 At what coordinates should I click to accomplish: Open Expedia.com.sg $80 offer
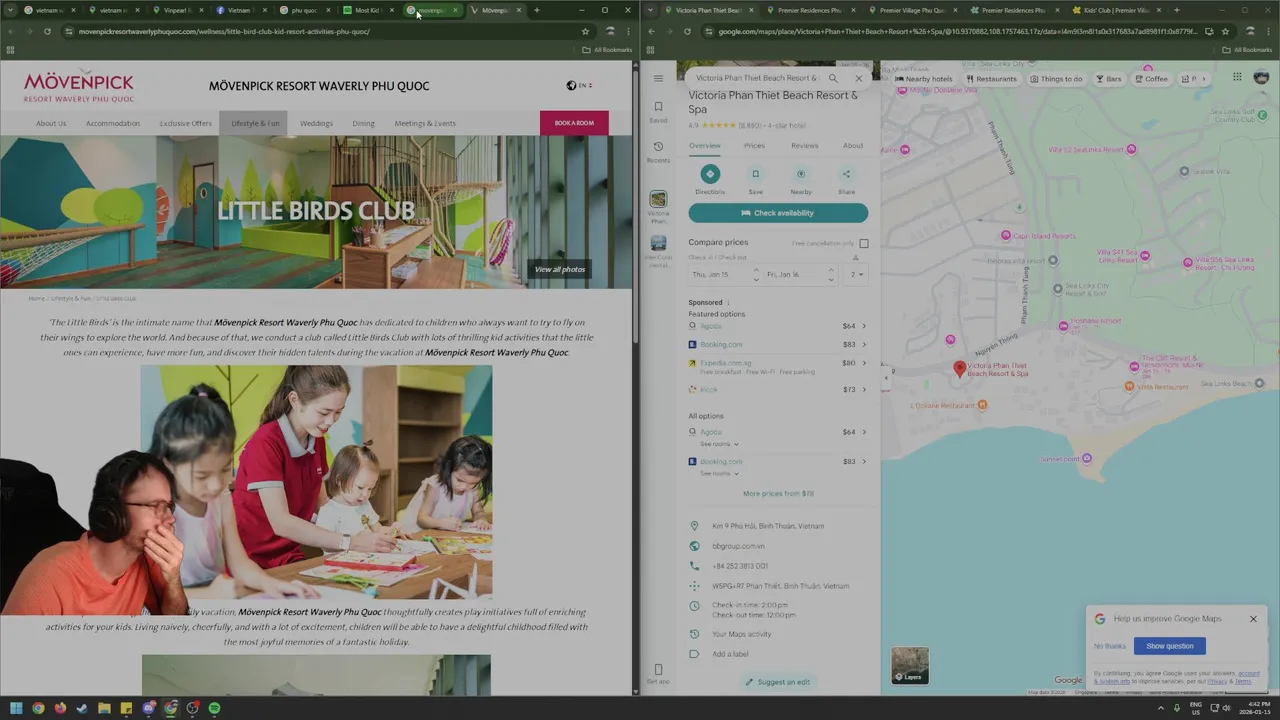pyautogui.click(x=778, y=367)
